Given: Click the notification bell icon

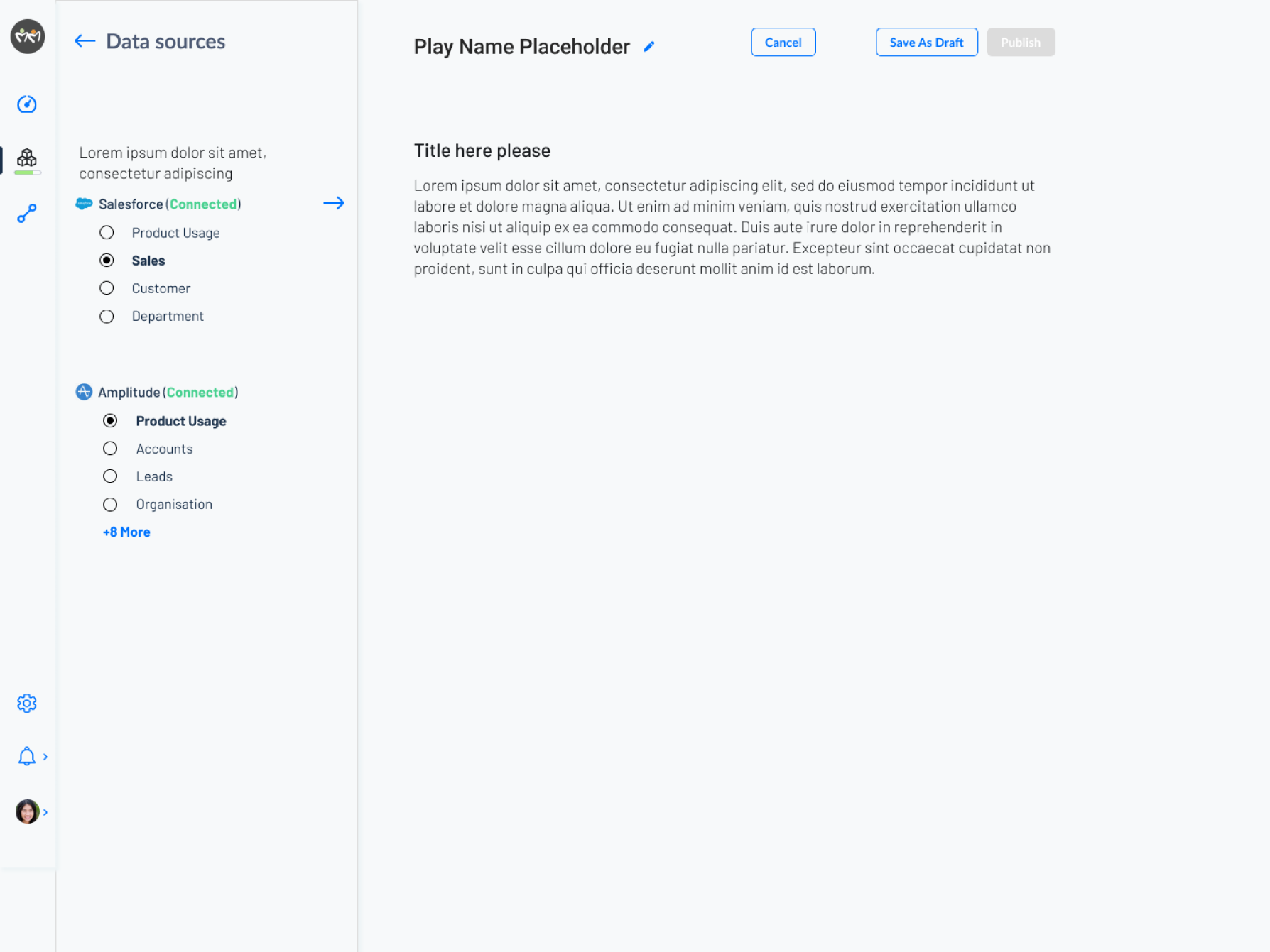Looking at the screenshot, I should click(x=26, y=756).
